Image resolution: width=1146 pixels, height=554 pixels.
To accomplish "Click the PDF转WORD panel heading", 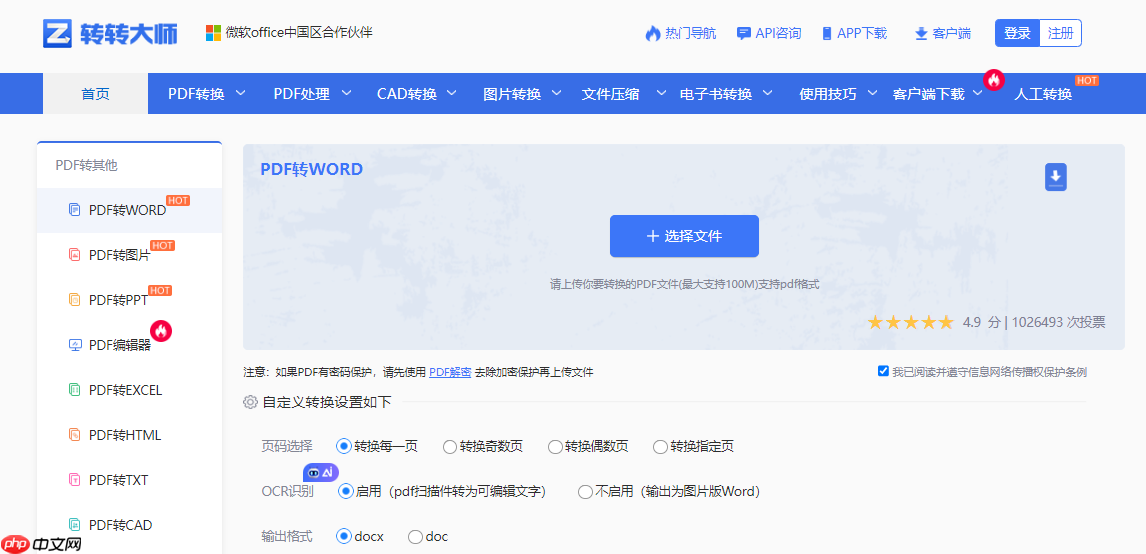I will pyautogui.click(x=311, y=170).
